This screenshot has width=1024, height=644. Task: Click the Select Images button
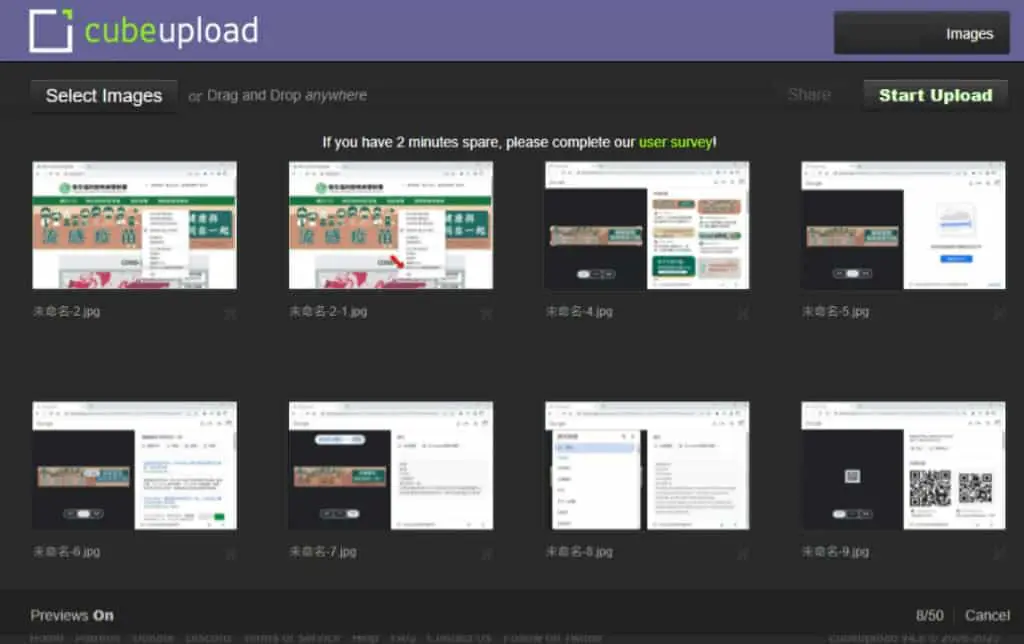click(104, 96)
